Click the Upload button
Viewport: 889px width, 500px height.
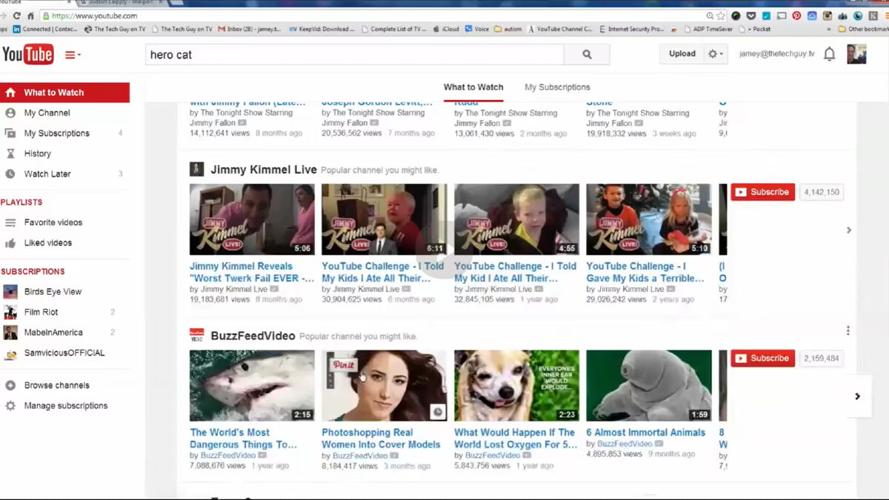681,54
